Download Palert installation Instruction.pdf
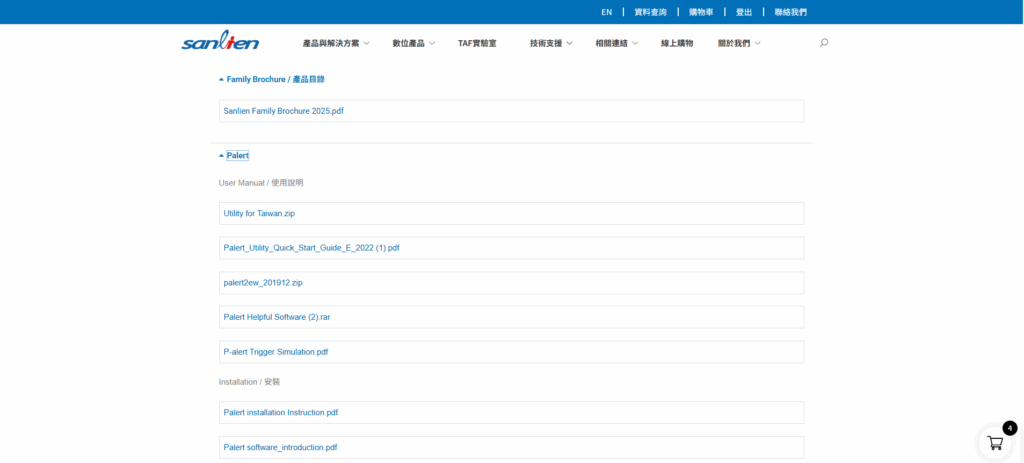This screenshot has width=1024, height=463. point(281,412)
